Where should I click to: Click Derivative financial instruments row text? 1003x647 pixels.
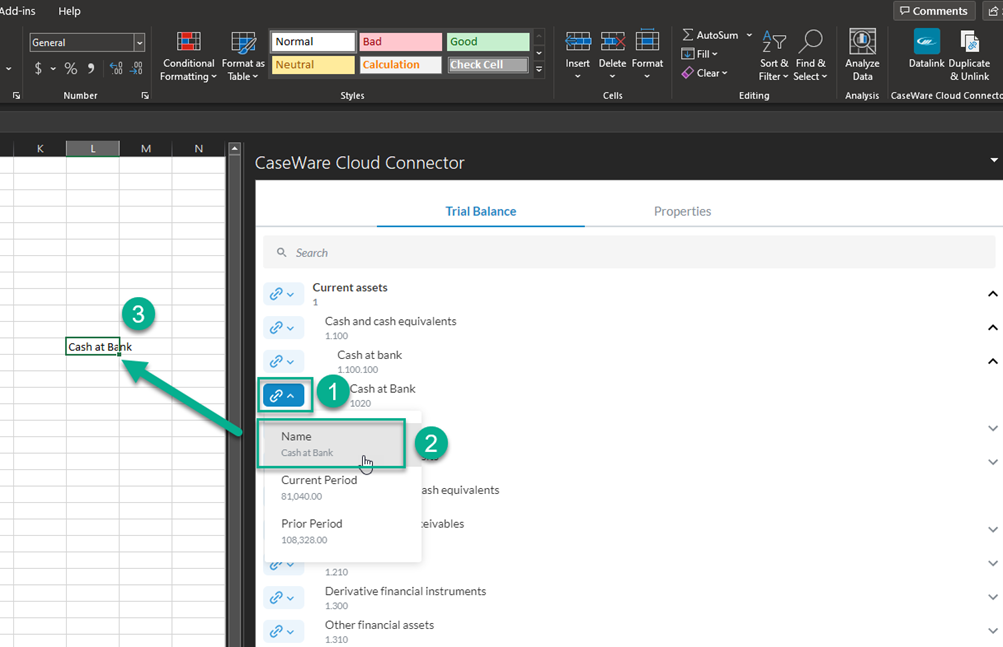(x=405, y=591)
